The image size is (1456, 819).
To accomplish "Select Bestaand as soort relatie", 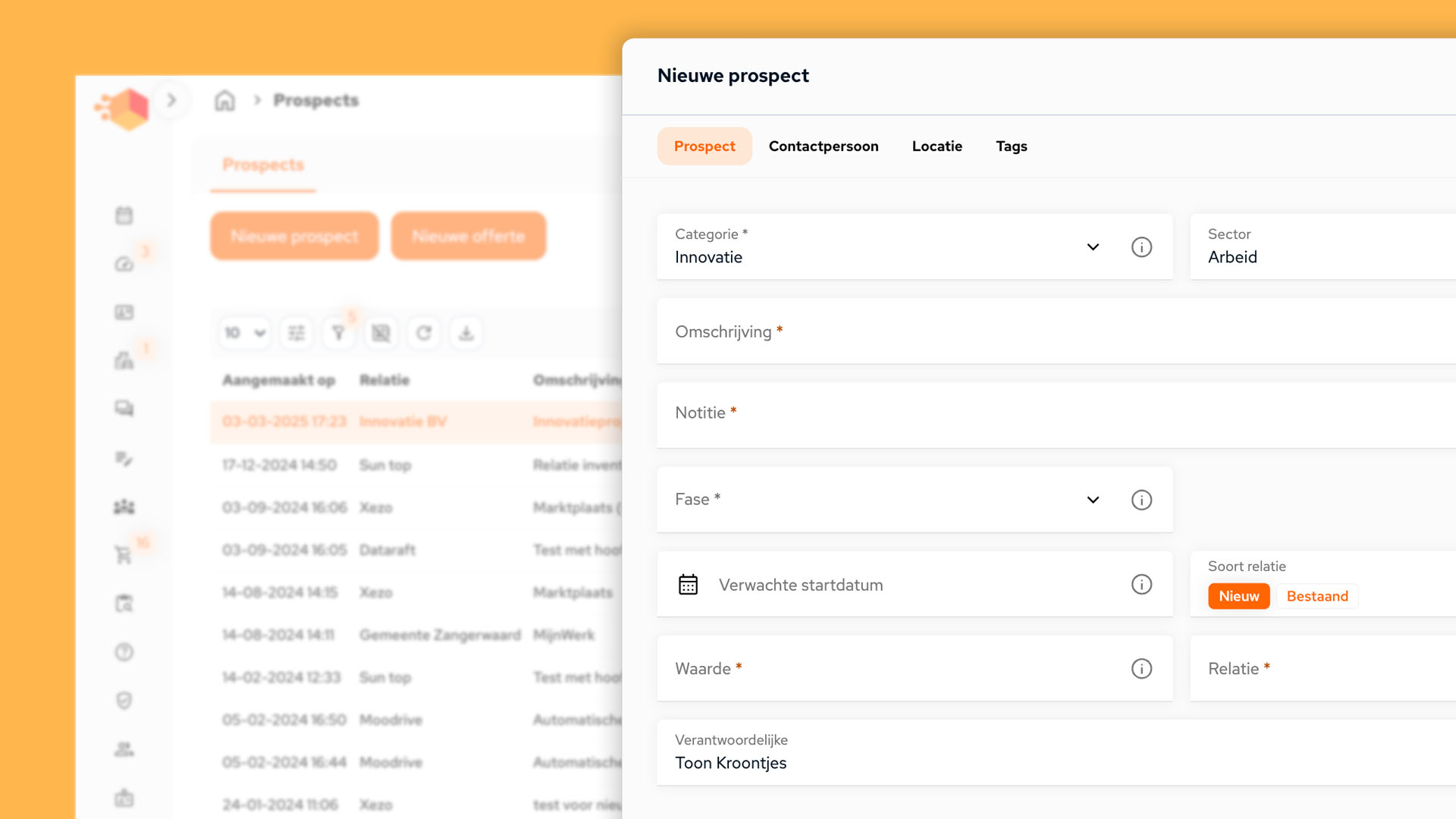I will (x=1317, y=596).
